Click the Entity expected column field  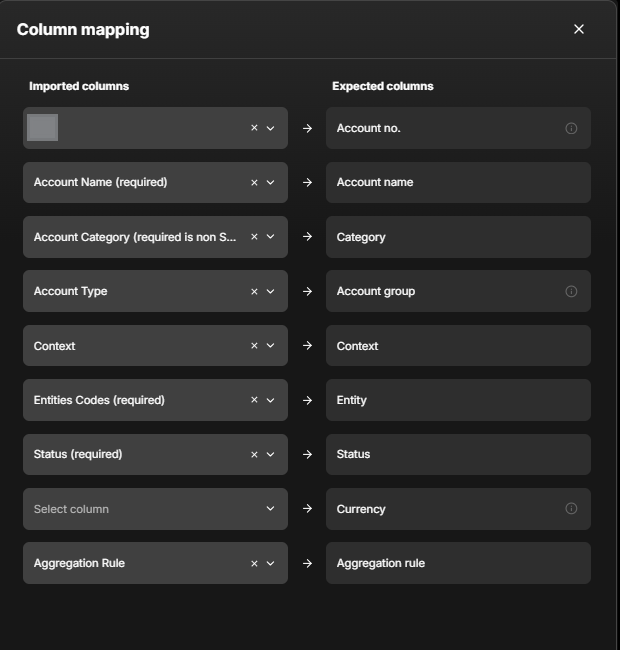pyautogui.click(x=458, y=400)
